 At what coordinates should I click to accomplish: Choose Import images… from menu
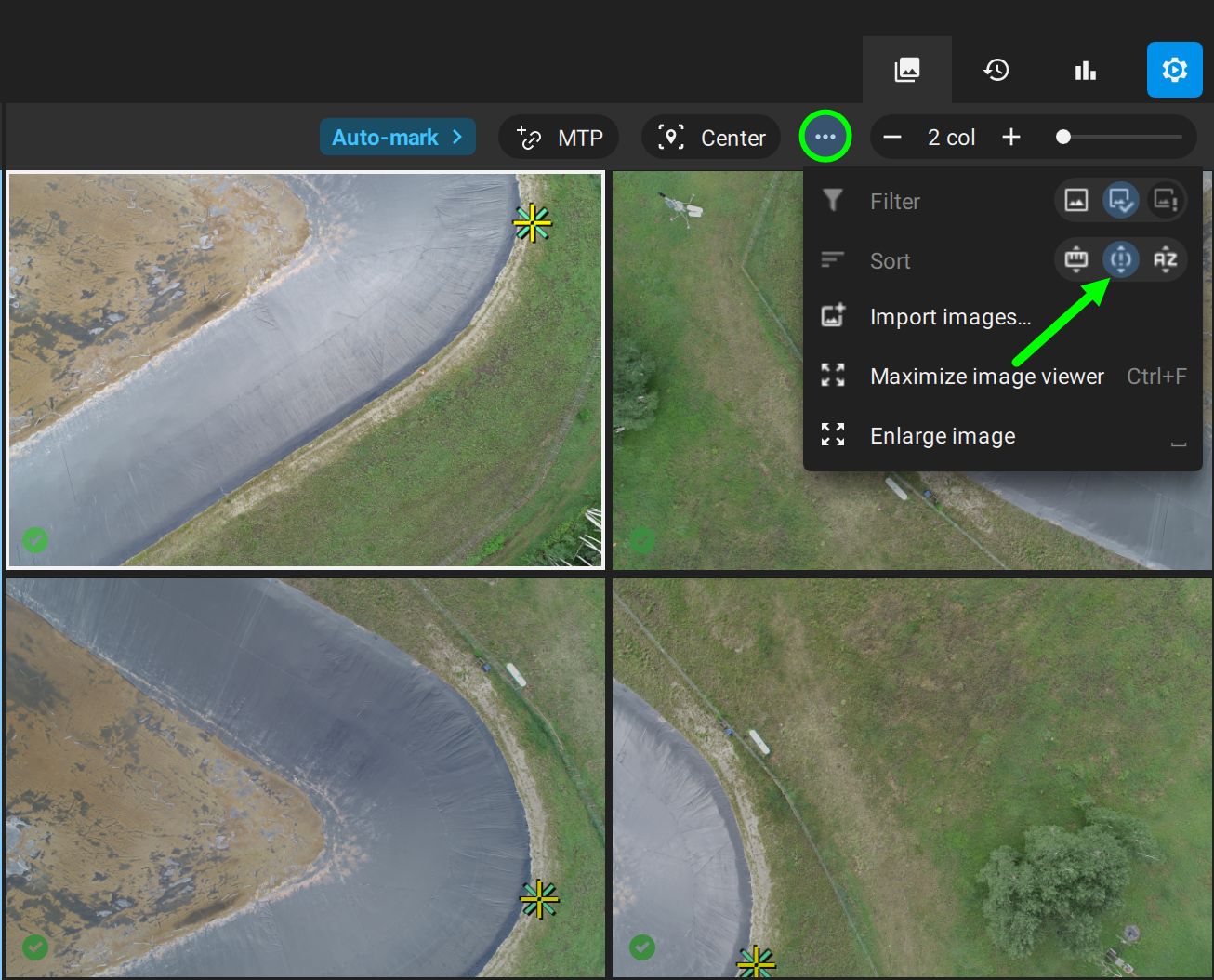tap(950, 317)
